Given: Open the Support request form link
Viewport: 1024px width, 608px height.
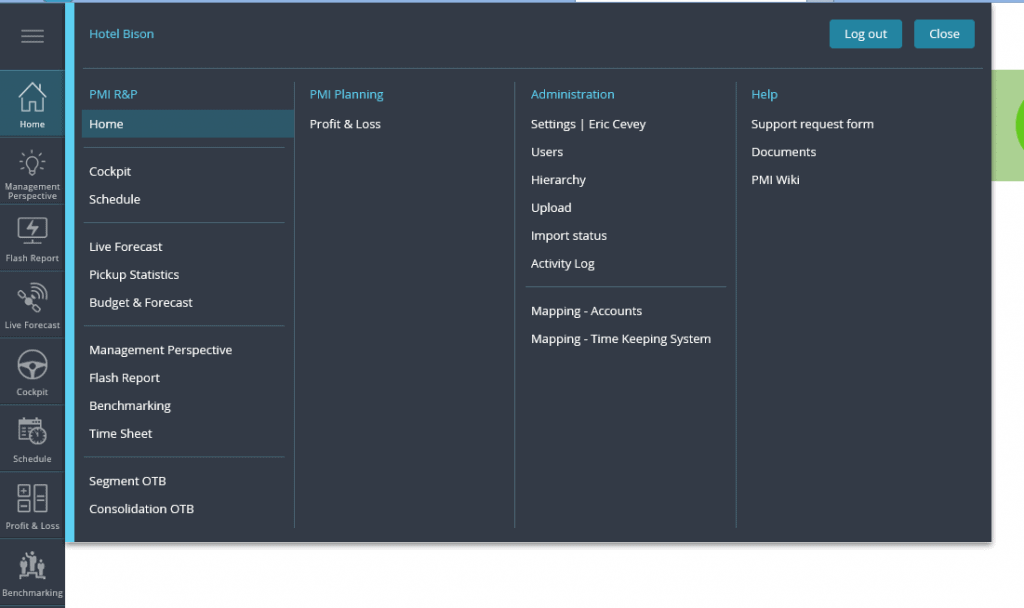Looking at the screenshot, I should [812, 125].
